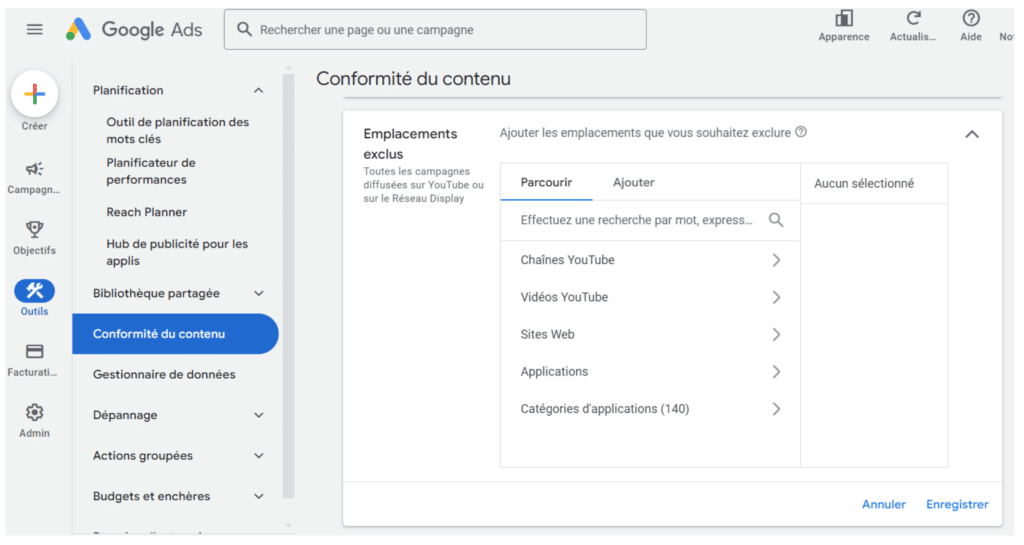Open the Aide help icon
1024x545 pixels.
(x=970, y=18)
